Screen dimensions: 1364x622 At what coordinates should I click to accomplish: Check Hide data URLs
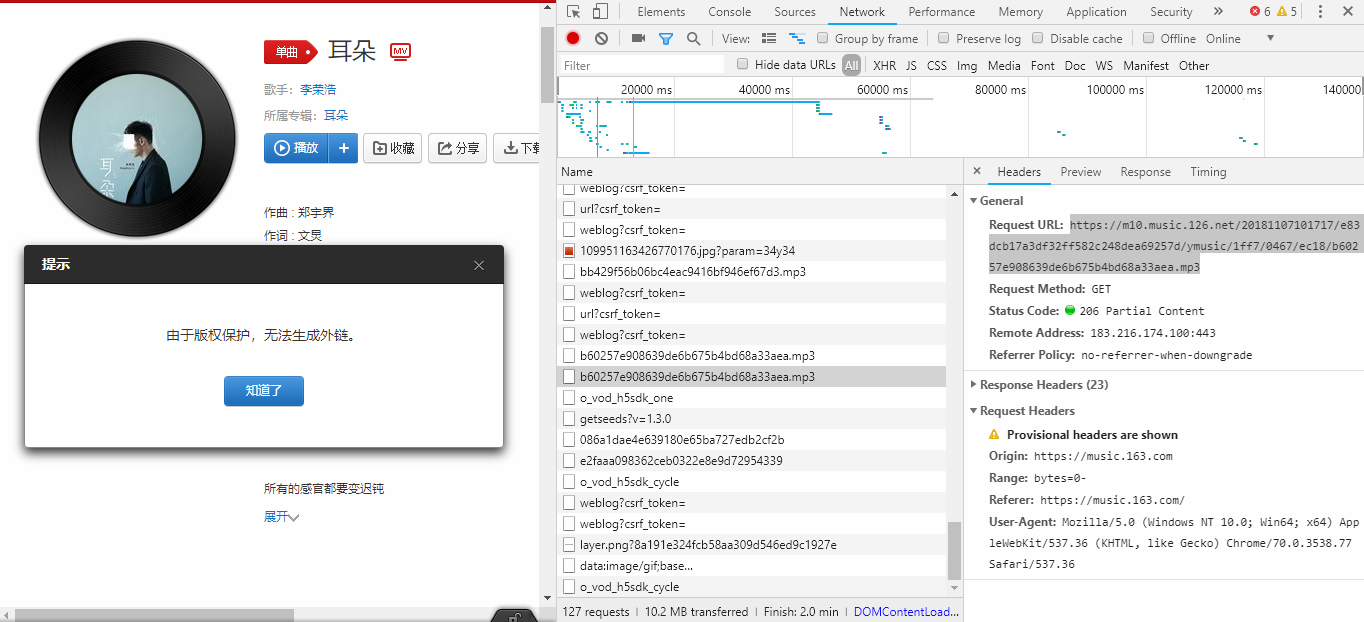tap(741, 64)
